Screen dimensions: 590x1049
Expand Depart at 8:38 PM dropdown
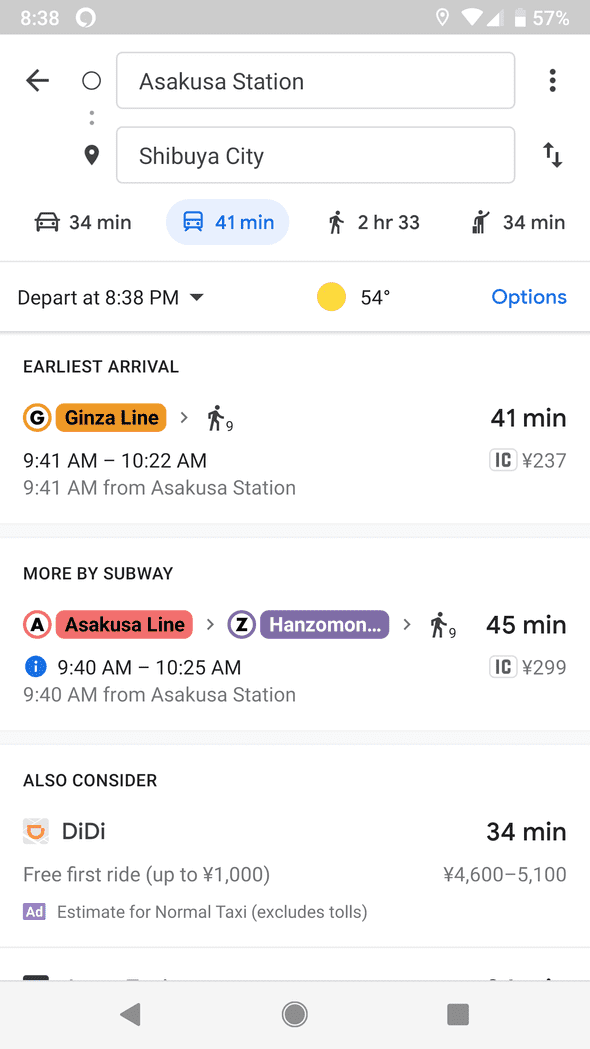coord(110,297)
